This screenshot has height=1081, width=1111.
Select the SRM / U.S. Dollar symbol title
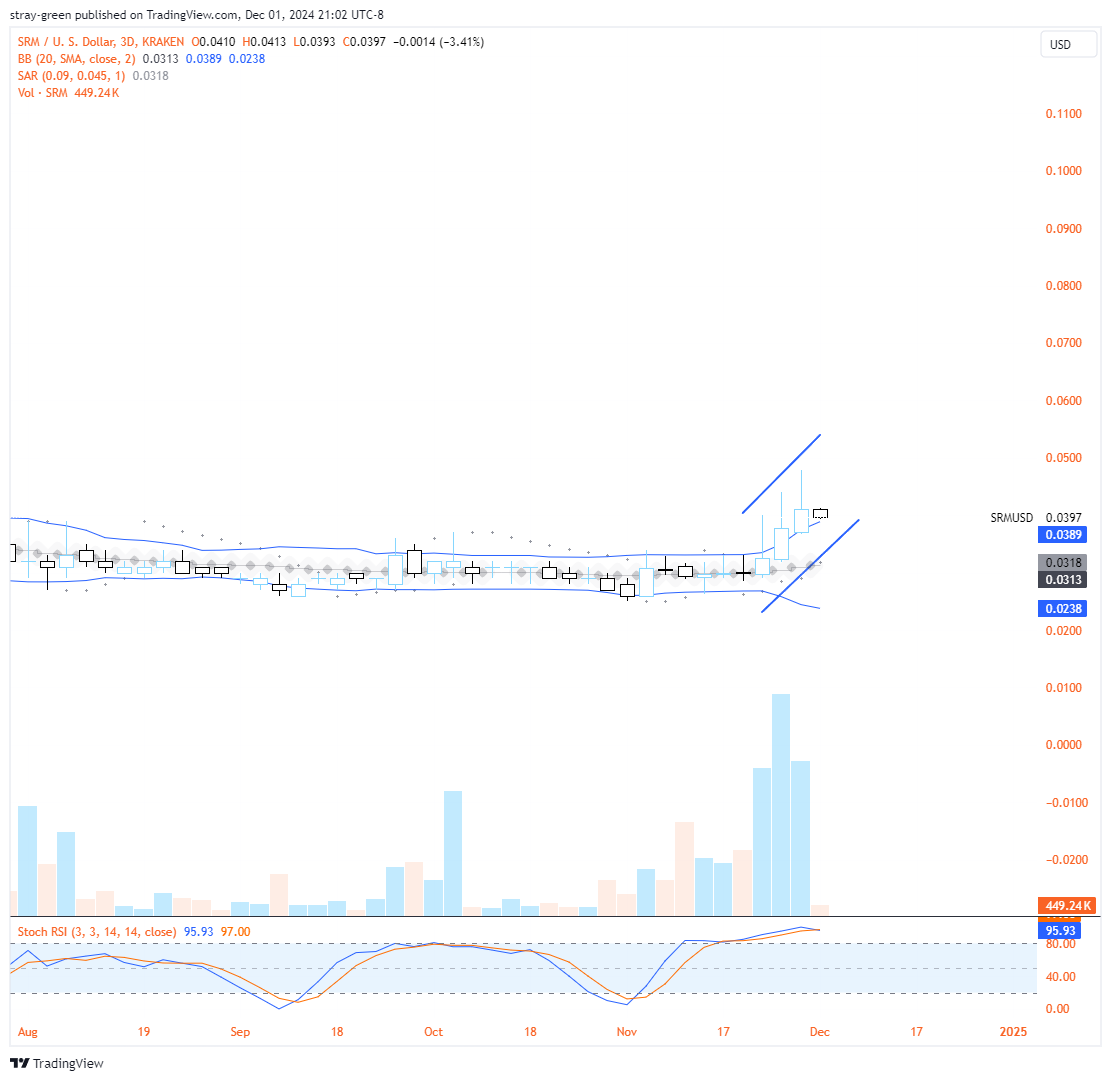[x=101, y=42]
